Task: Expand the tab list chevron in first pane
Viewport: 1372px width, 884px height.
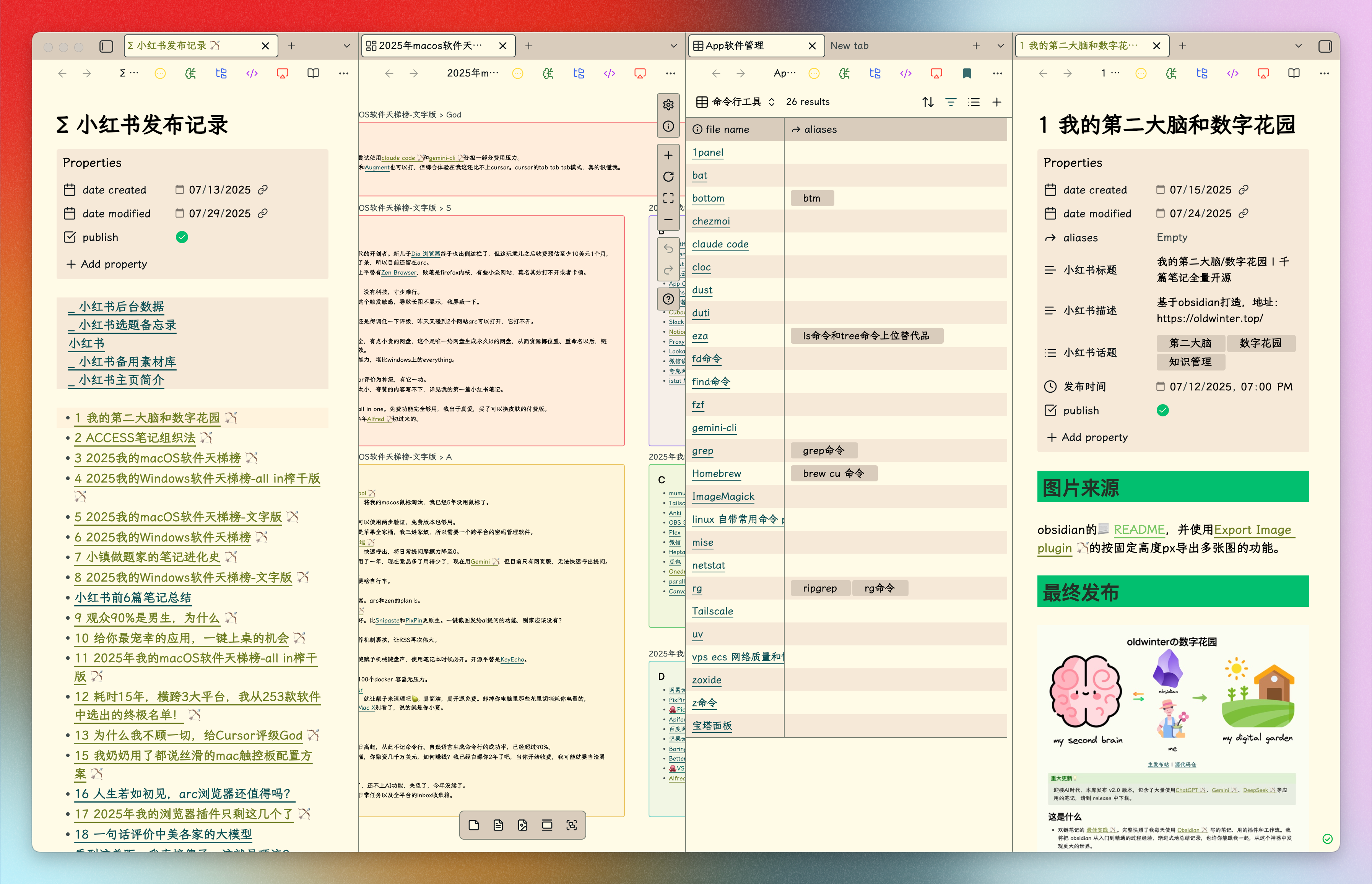Action: (346, 46)
